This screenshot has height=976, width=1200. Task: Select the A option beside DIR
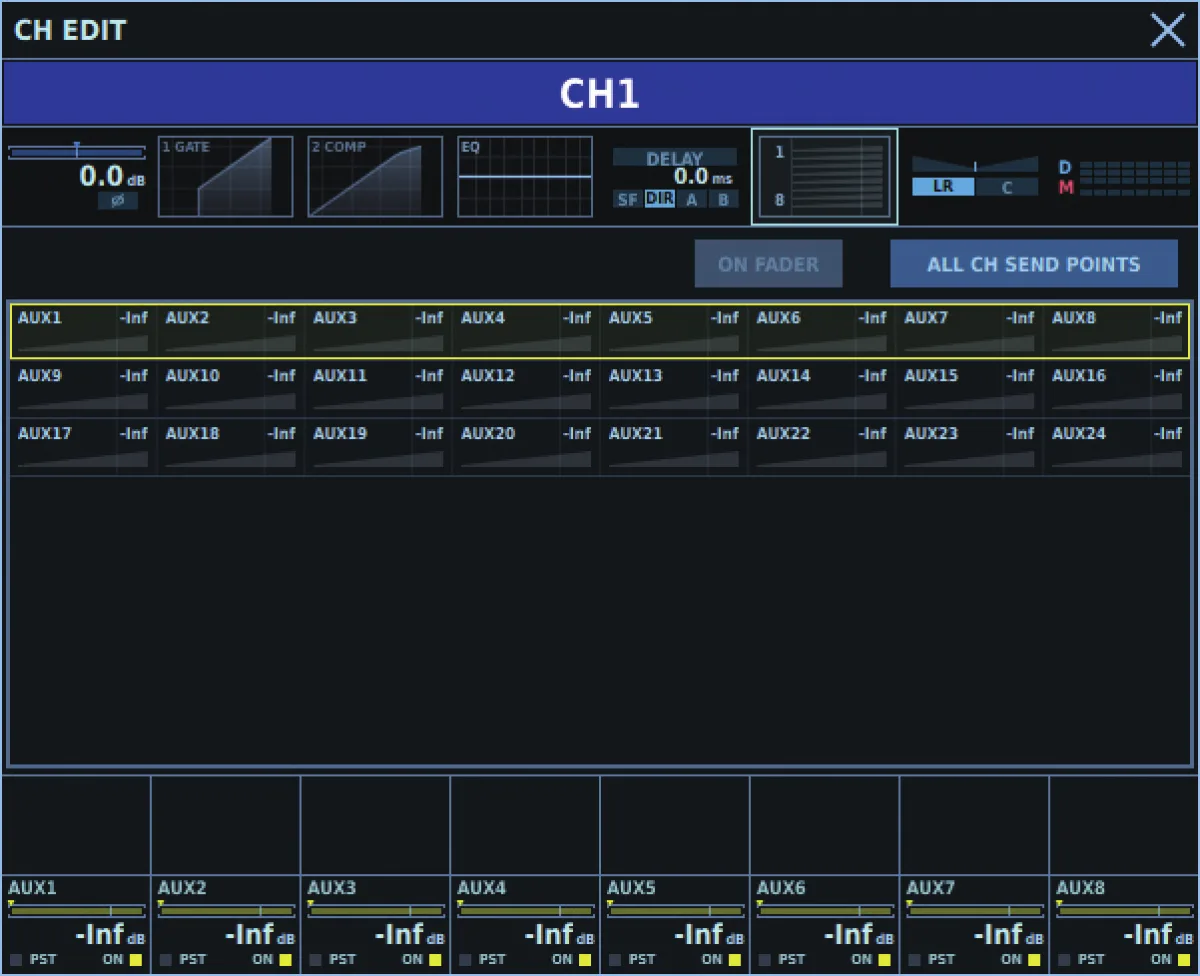pyautogui.click(x=691, y=199)
